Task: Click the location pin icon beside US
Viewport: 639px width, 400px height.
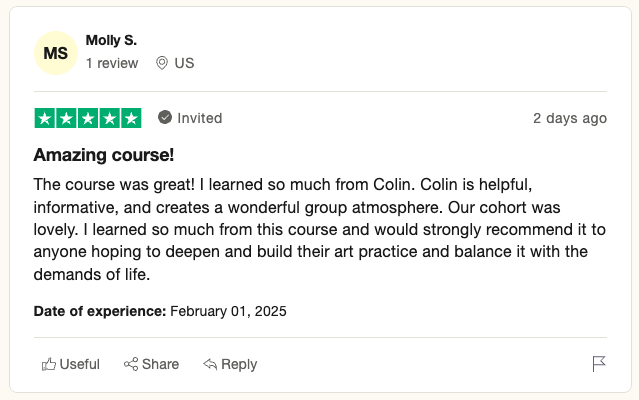Action: [x=162, y=63]
